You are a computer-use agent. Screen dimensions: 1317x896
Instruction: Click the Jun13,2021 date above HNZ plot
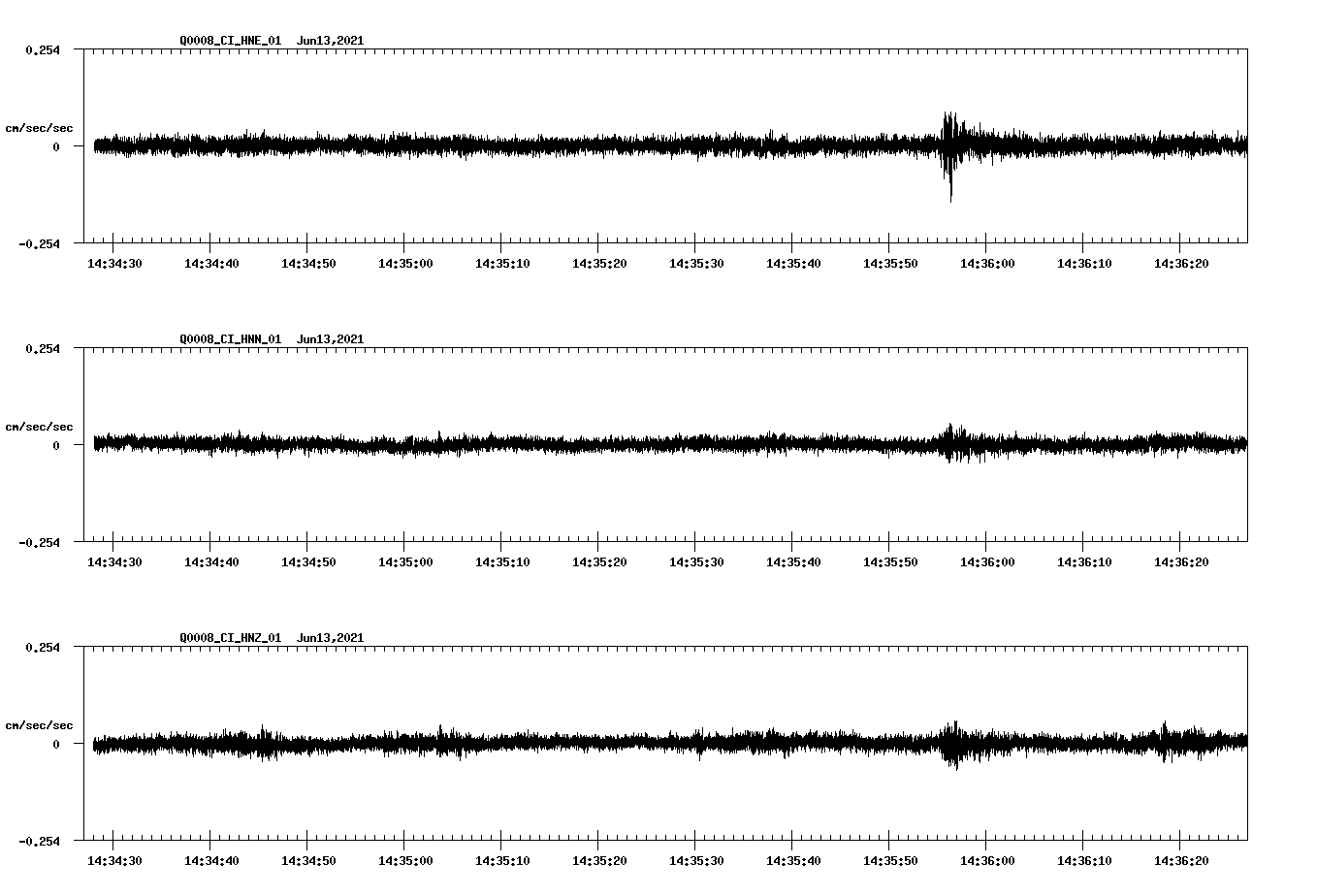330,638
